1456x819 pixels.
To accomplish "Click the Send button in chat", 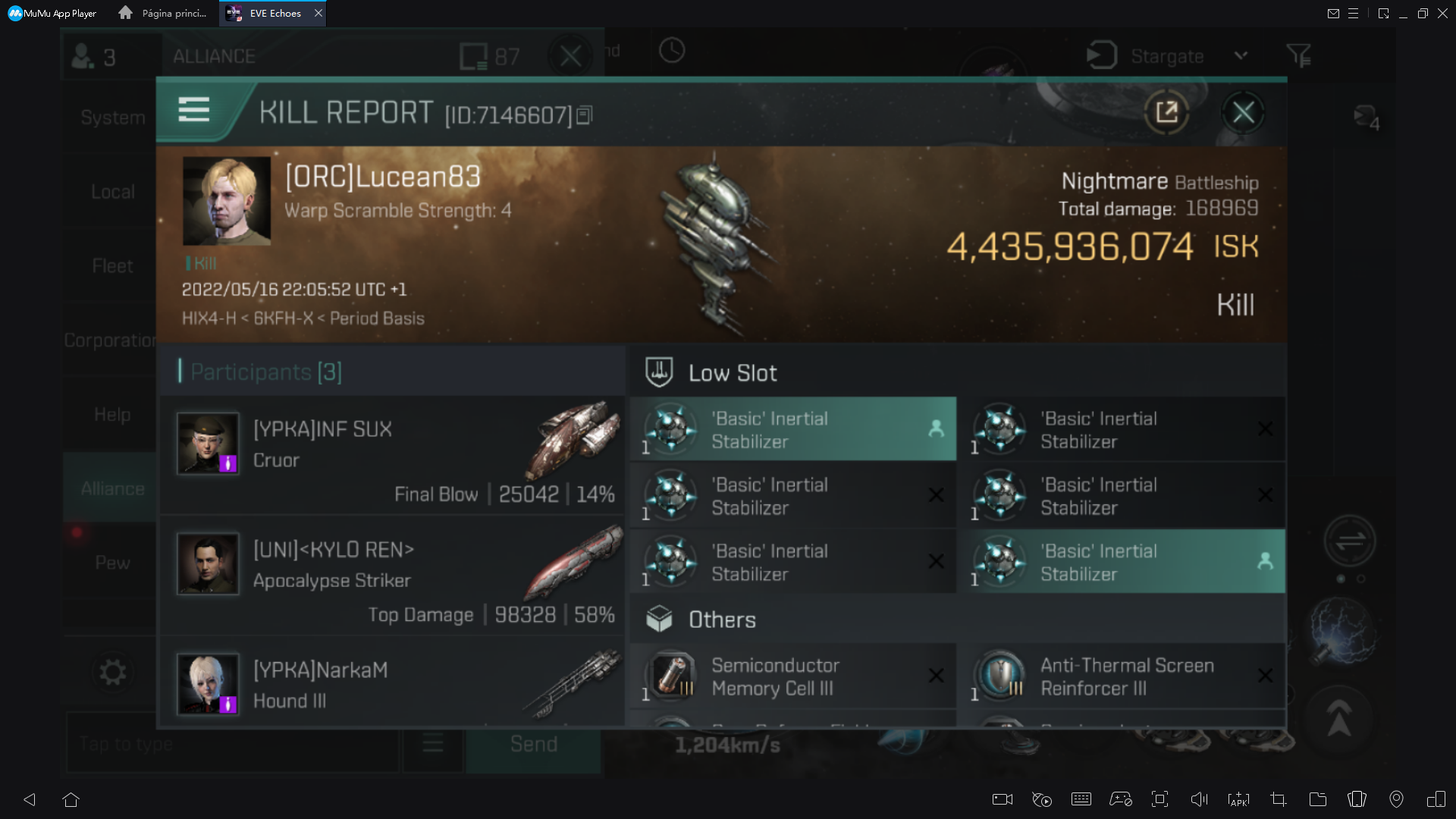I will coord(534,744).
